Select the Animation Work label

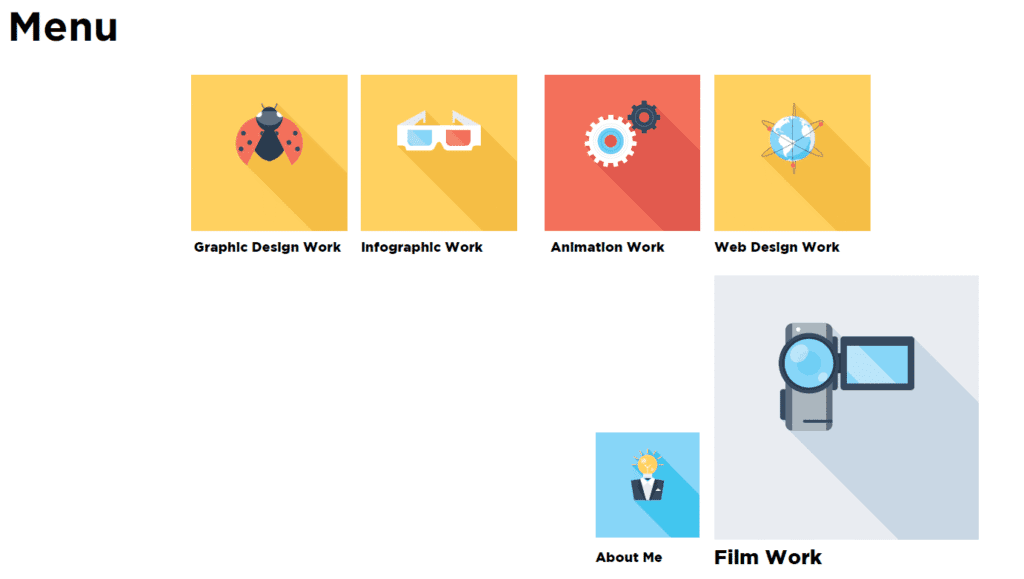607,247
